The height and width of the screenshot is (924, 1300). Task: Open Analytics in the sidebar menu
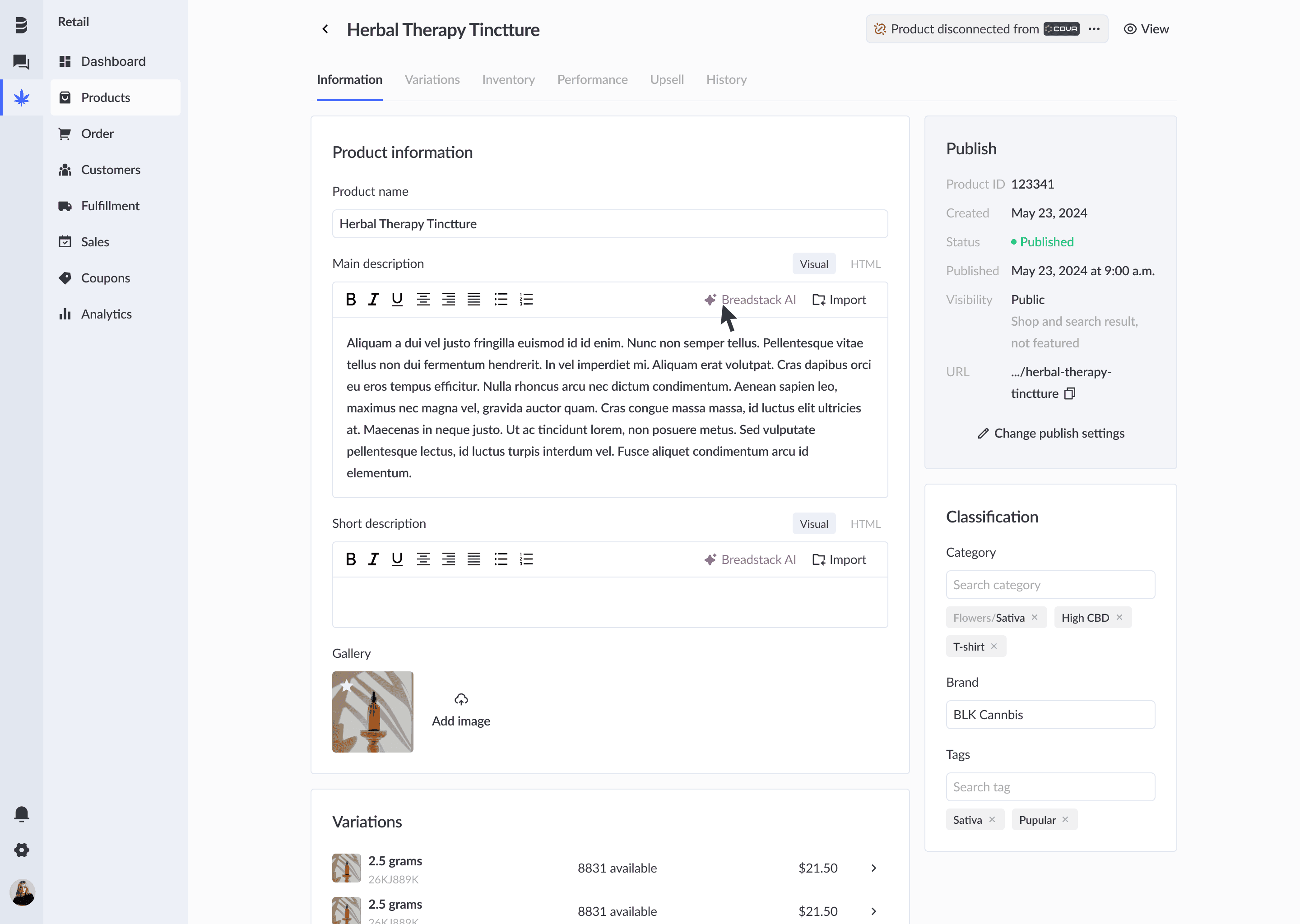click(x=106, y=314)
